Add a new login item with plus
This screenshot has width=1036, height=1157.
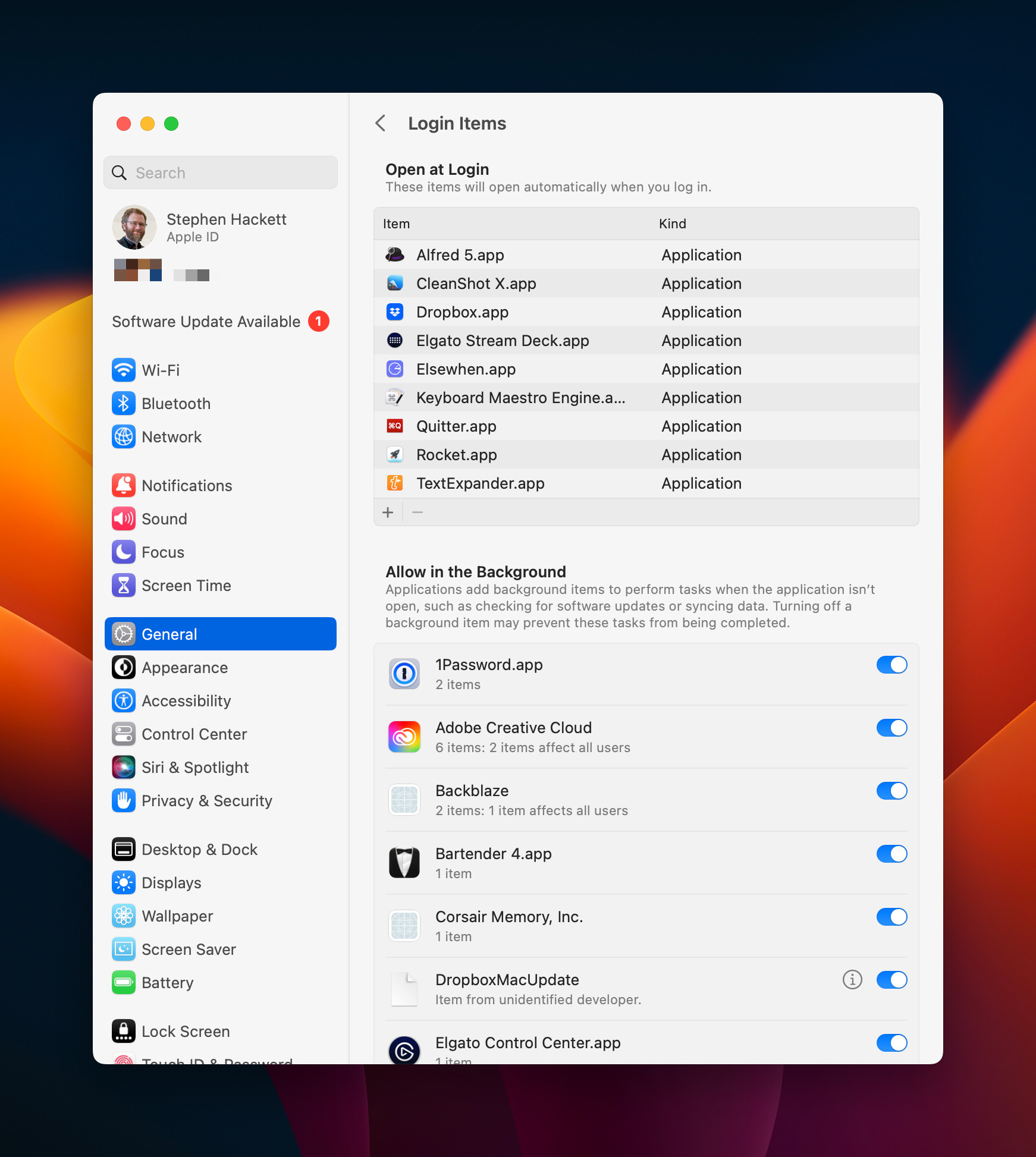(388, 512)
